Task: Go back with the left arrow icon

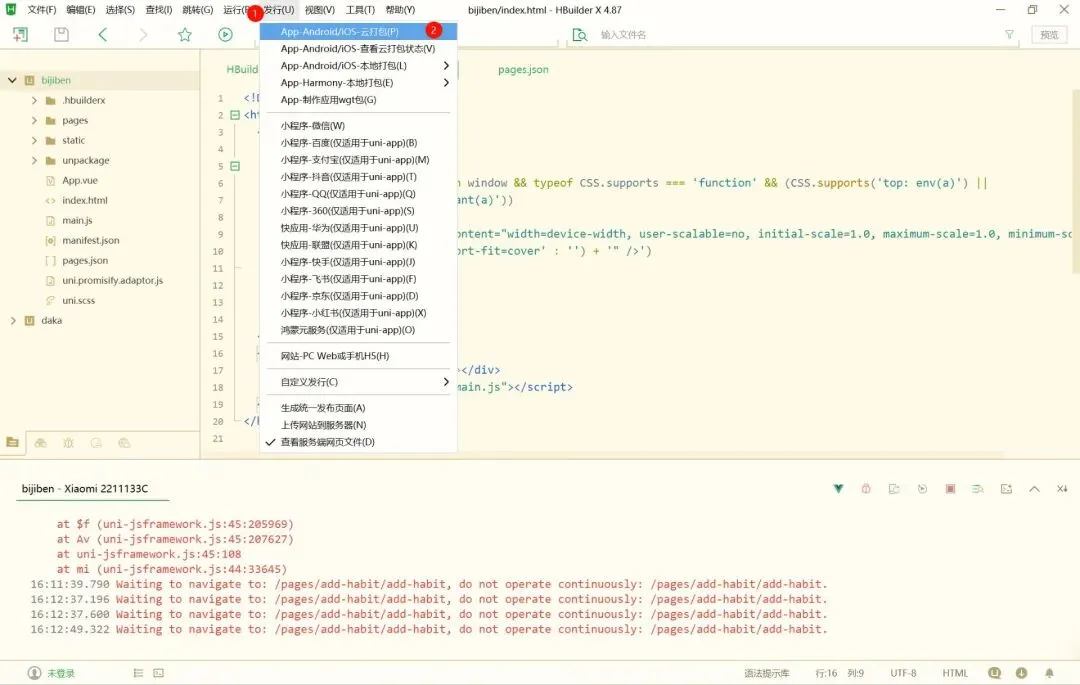Action: point(103,34)
